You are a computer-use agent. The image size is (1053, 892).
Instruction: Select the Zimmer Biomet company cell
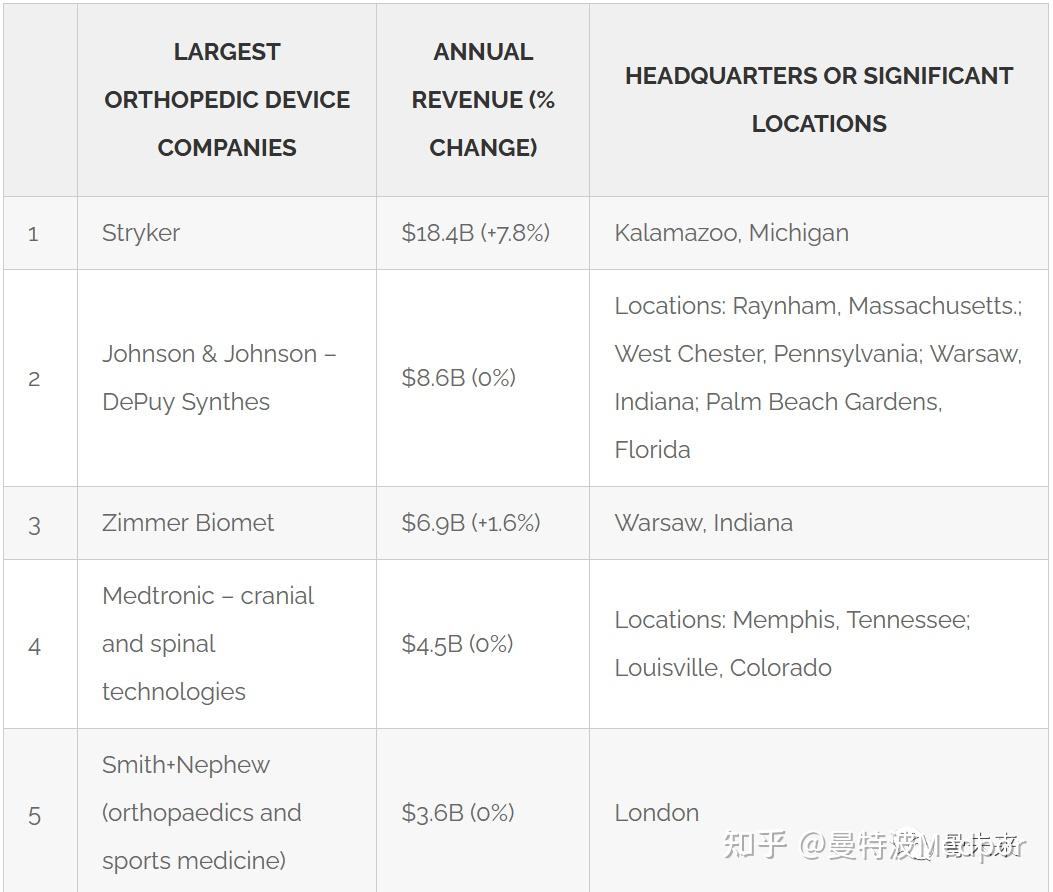click(x=188, y=523)
